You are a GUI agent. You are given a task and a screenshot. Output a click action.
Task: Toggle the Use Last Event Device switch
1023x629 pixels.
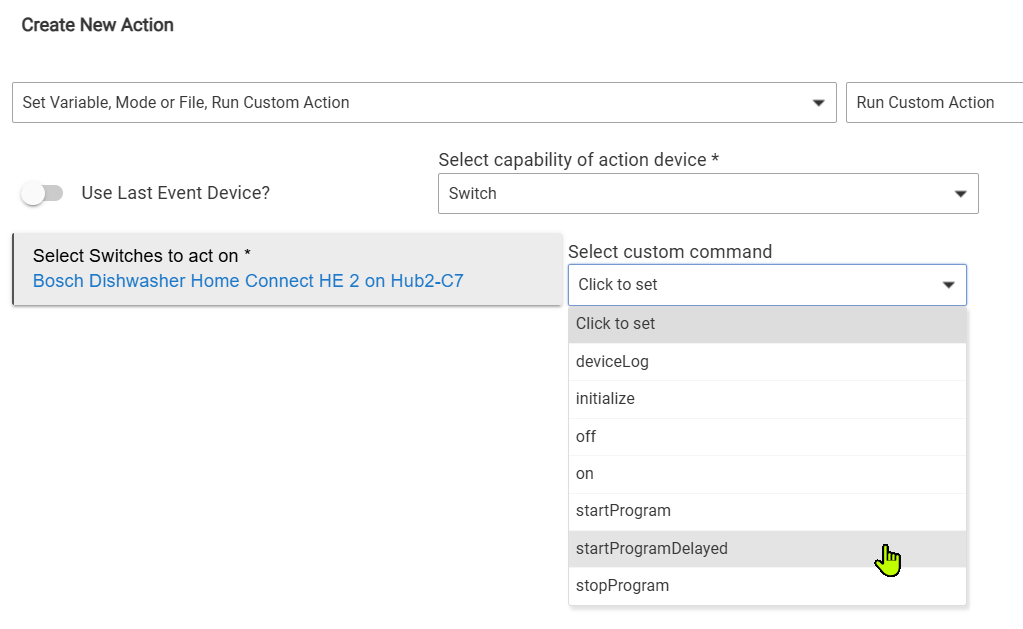(42, 193)
